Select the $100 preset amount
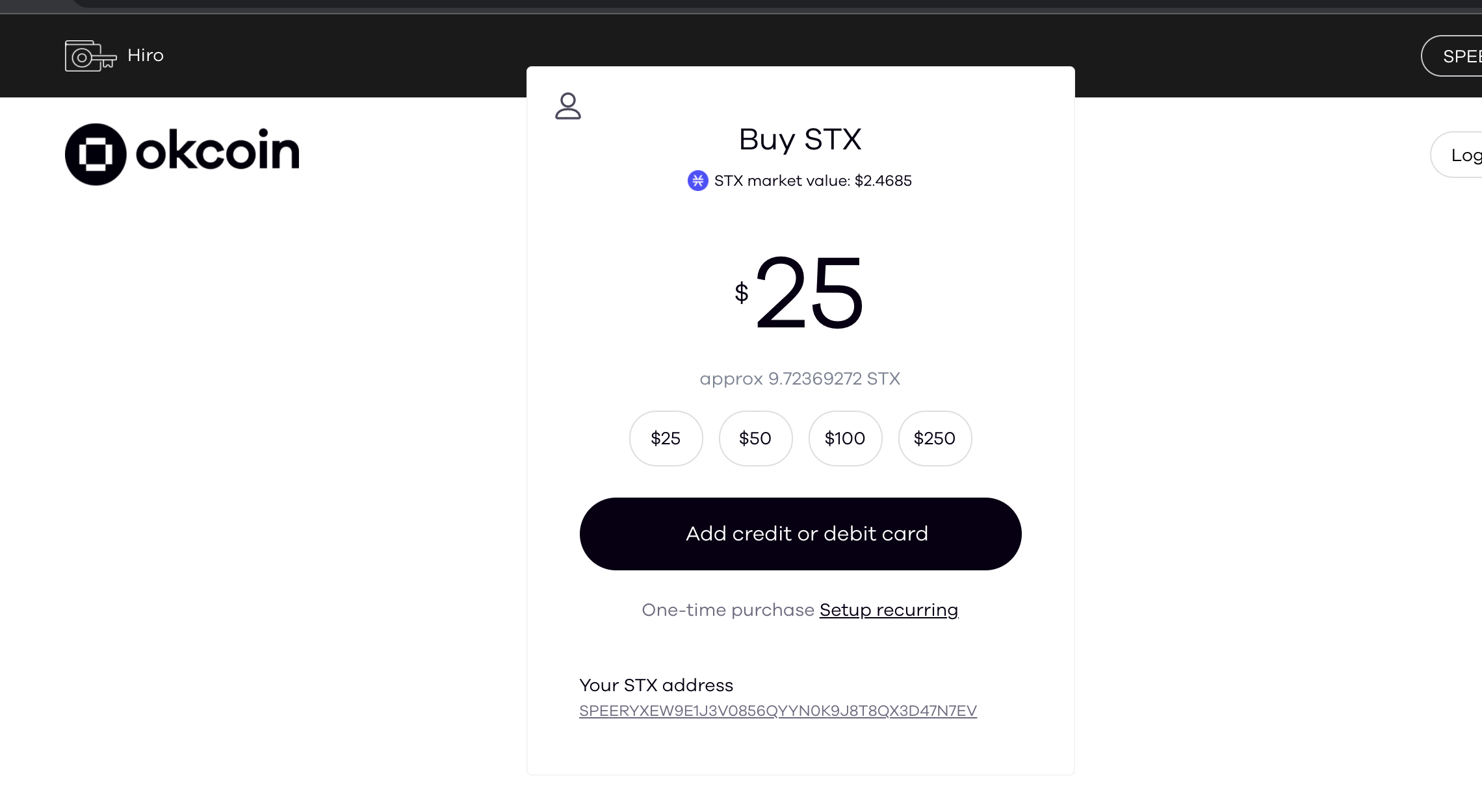This screenshot has width=1482, height=812. 844,438
